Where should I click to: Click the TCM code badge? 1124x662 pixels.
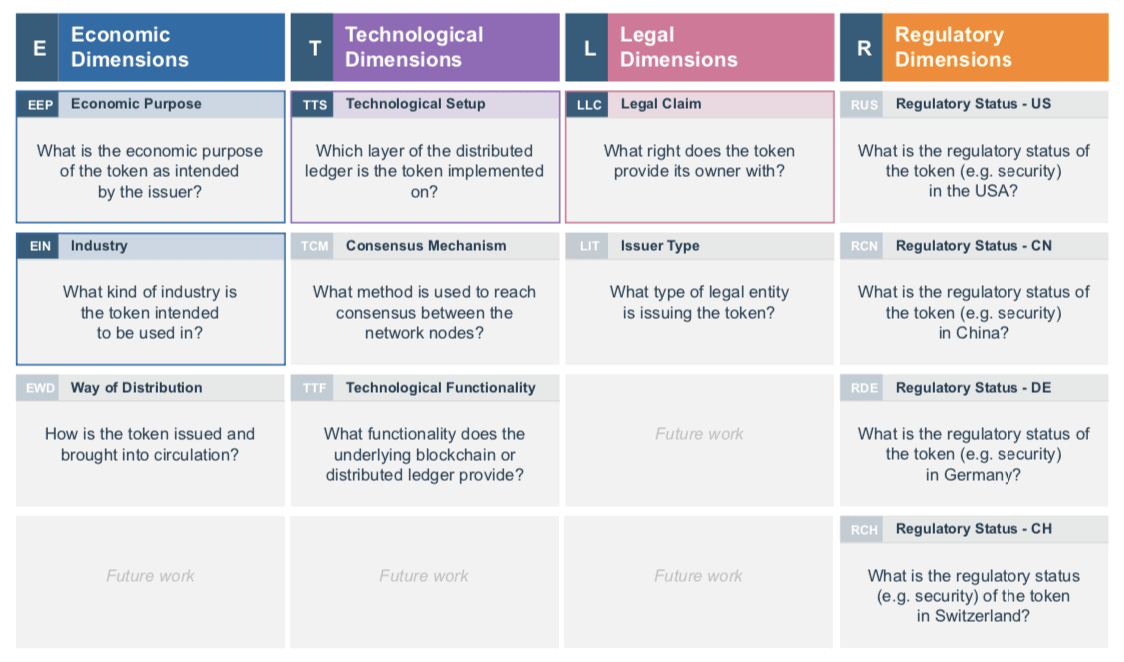314,246
